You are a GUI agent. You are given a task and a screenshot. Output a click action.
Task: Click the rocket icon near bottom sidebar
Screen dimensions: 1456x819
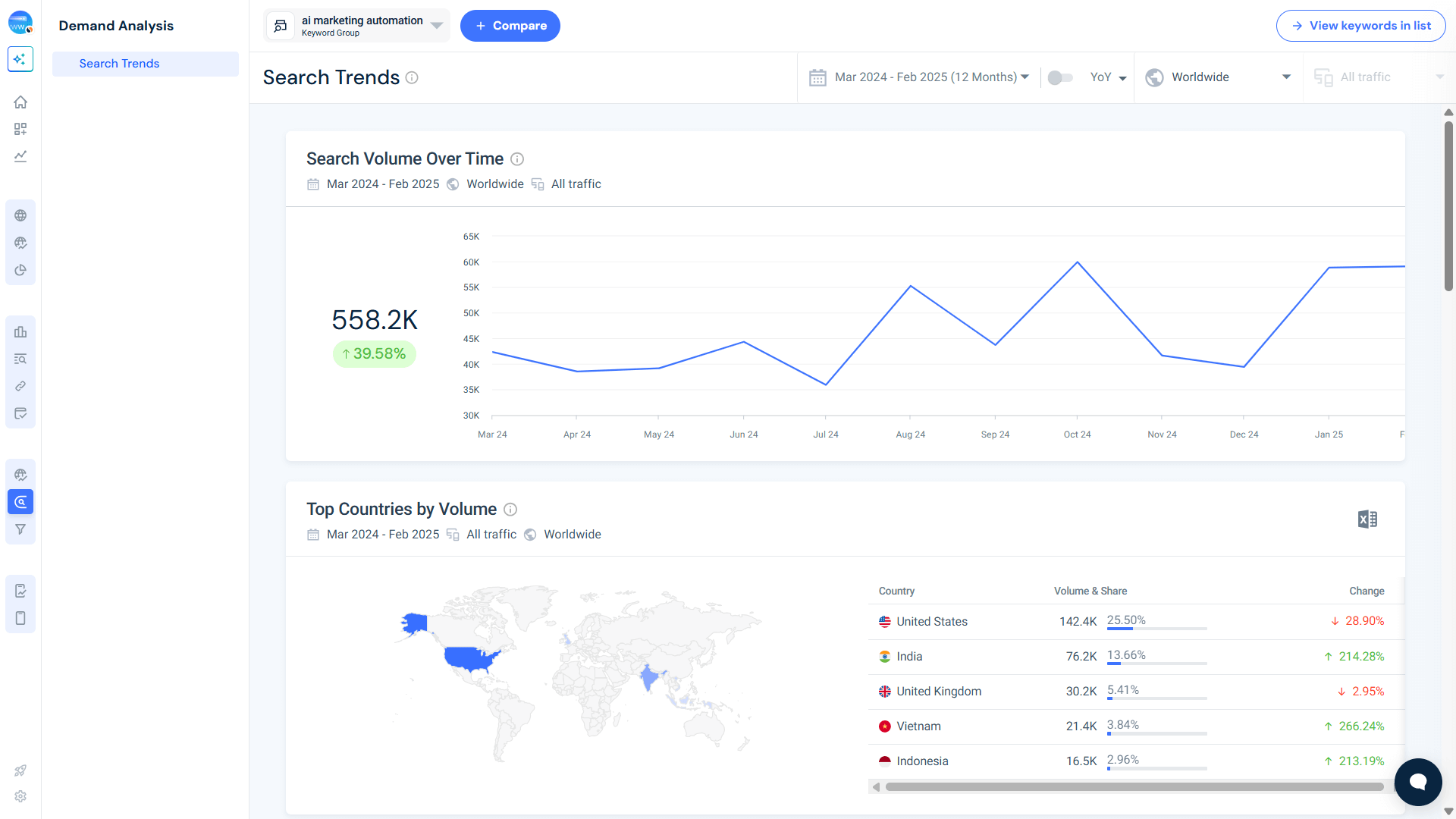pos(20,770)
